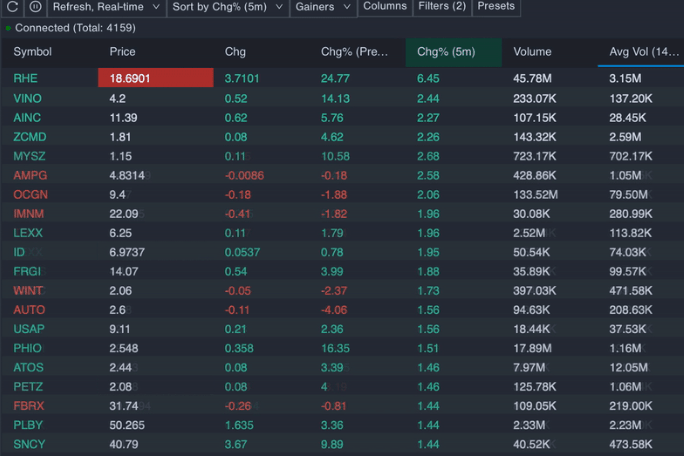Screen dimensions: 684x457
Task: Click VINO pre-market change 14.13
Action: [335, 99]
